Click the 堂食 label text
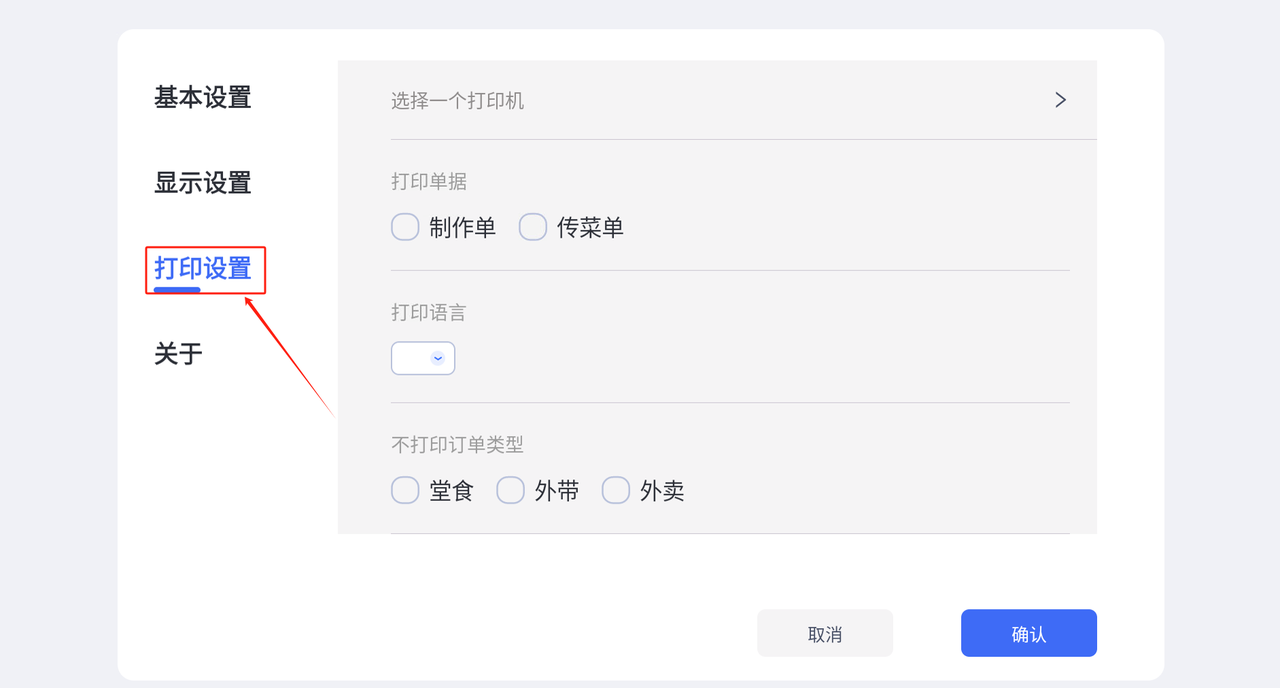 click(x=451, y=491)
